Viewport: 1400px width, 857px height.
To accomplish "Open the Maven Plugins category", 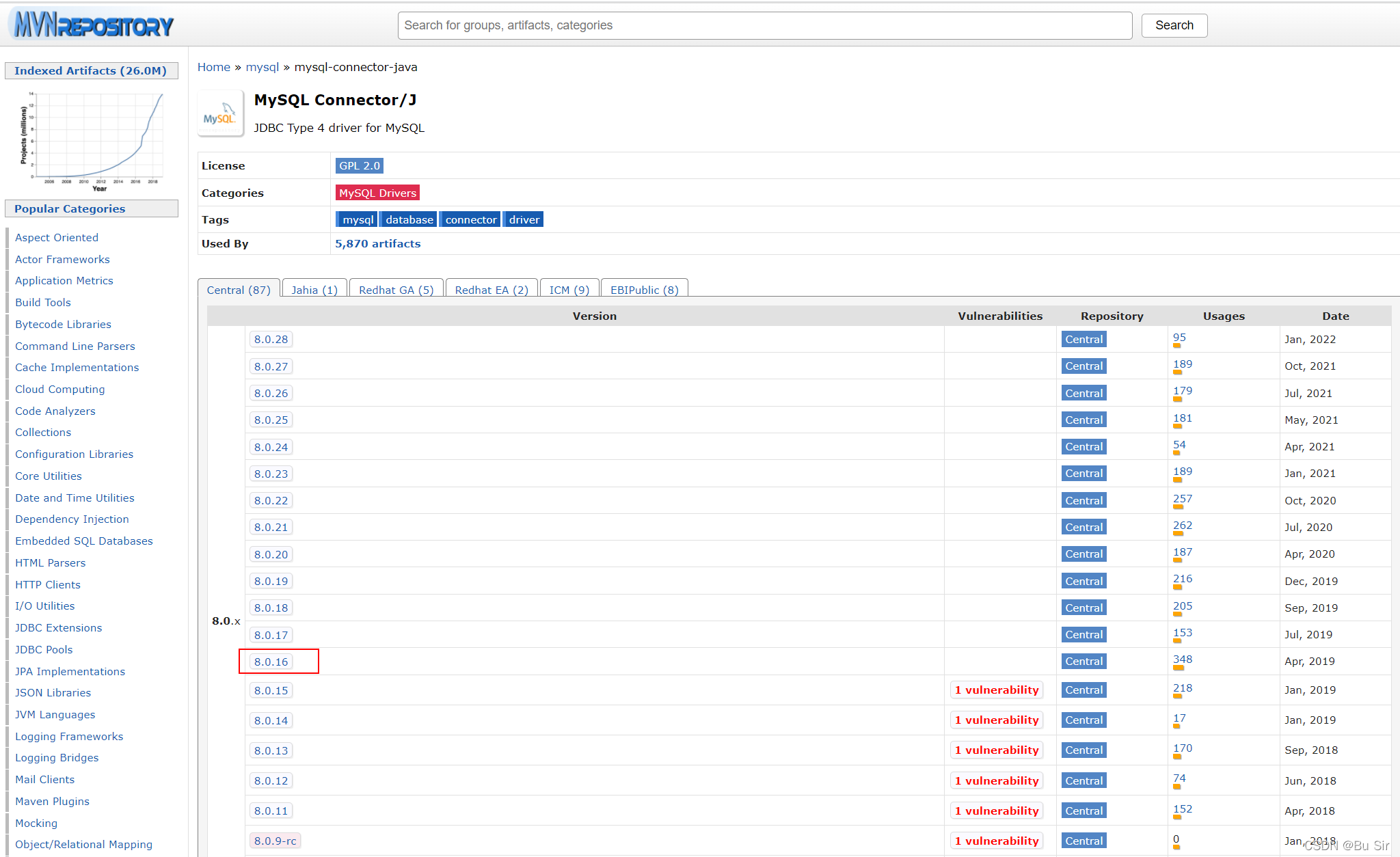I will click(x=52, y=801).
